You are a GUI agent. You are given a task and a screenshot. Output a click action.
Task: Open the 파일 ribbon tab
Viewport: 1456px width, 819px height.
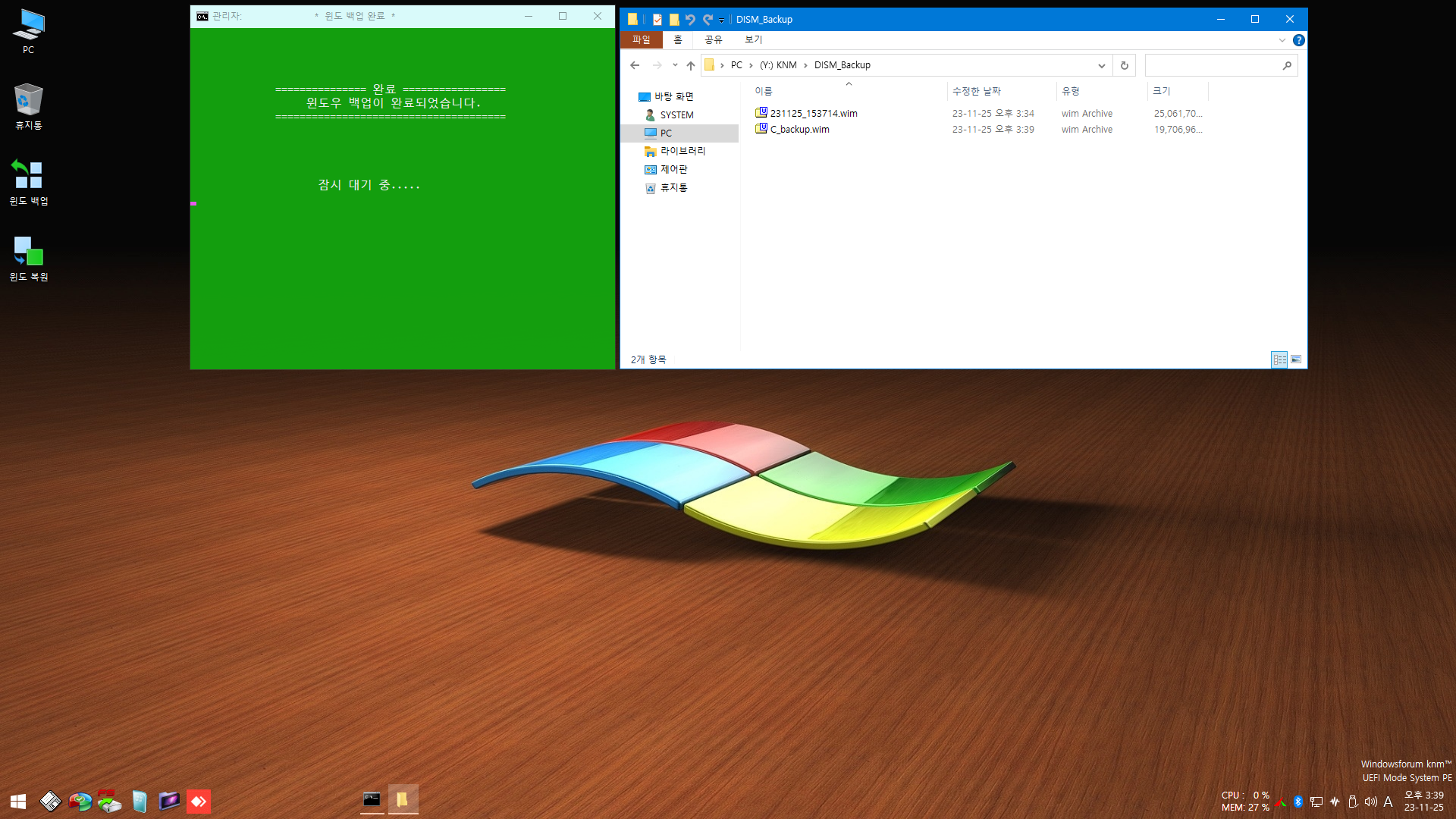641,40
